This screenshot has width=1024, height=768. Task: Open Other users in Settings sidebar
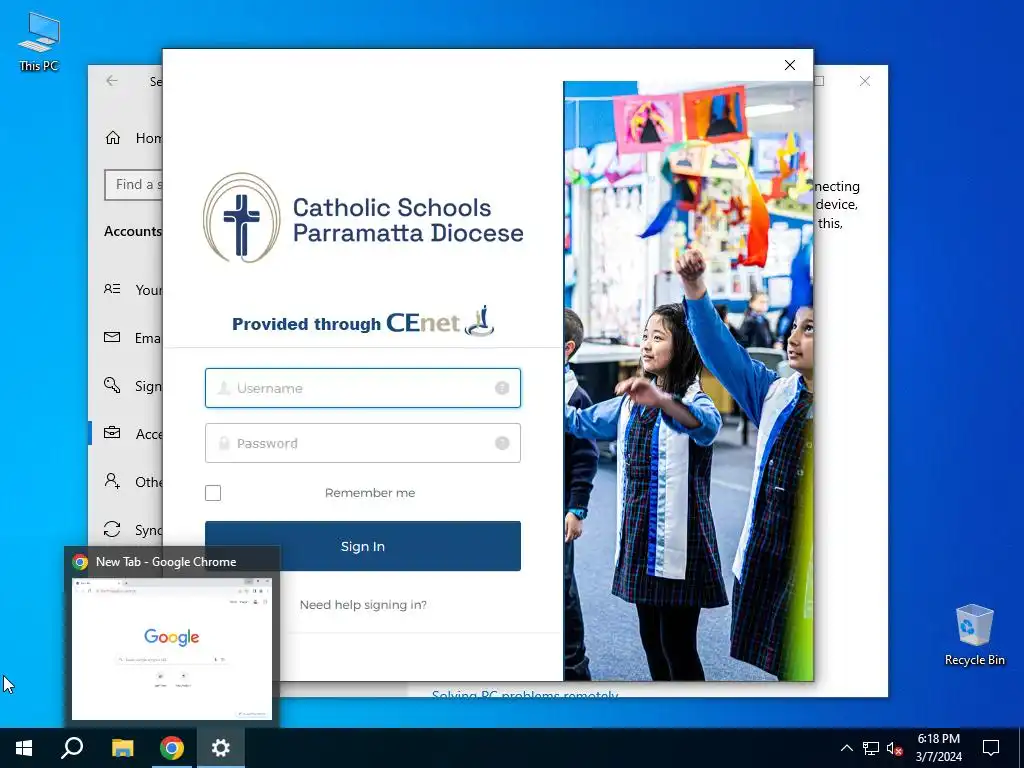click(x=133, y=481)
